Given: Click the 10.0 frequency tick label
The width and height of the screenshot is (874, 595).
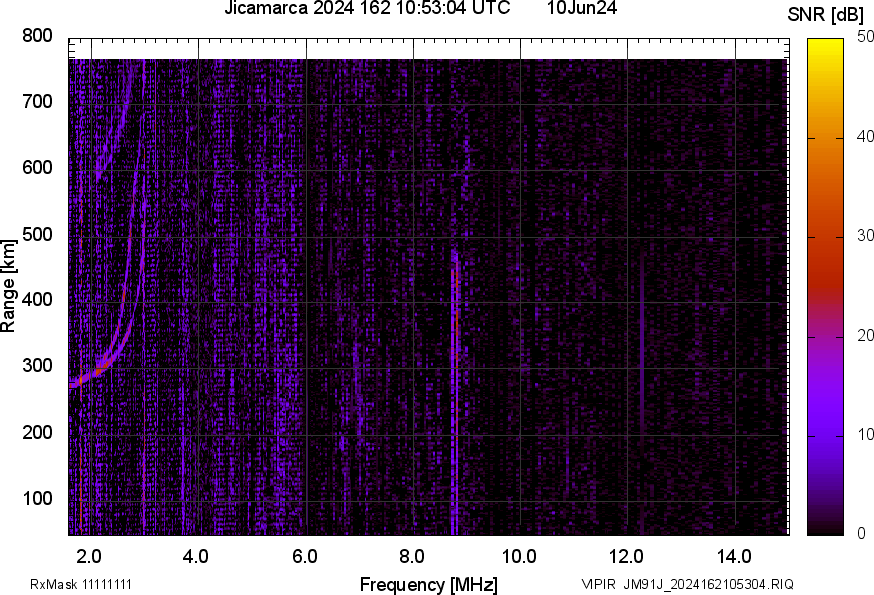Looking at the screenshot, I should [x=519, y=556].
